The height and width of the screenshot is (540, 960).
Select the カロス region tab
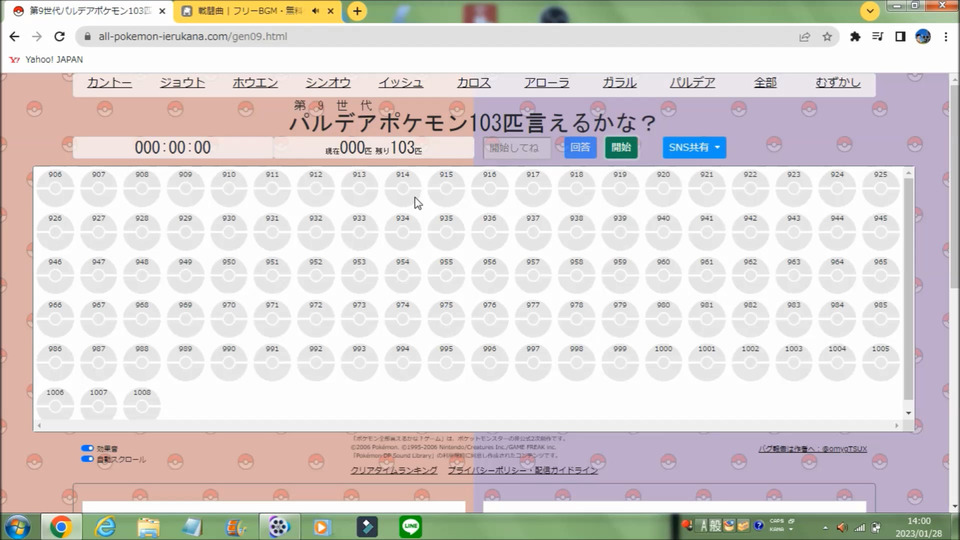click(x=474, y=83)
